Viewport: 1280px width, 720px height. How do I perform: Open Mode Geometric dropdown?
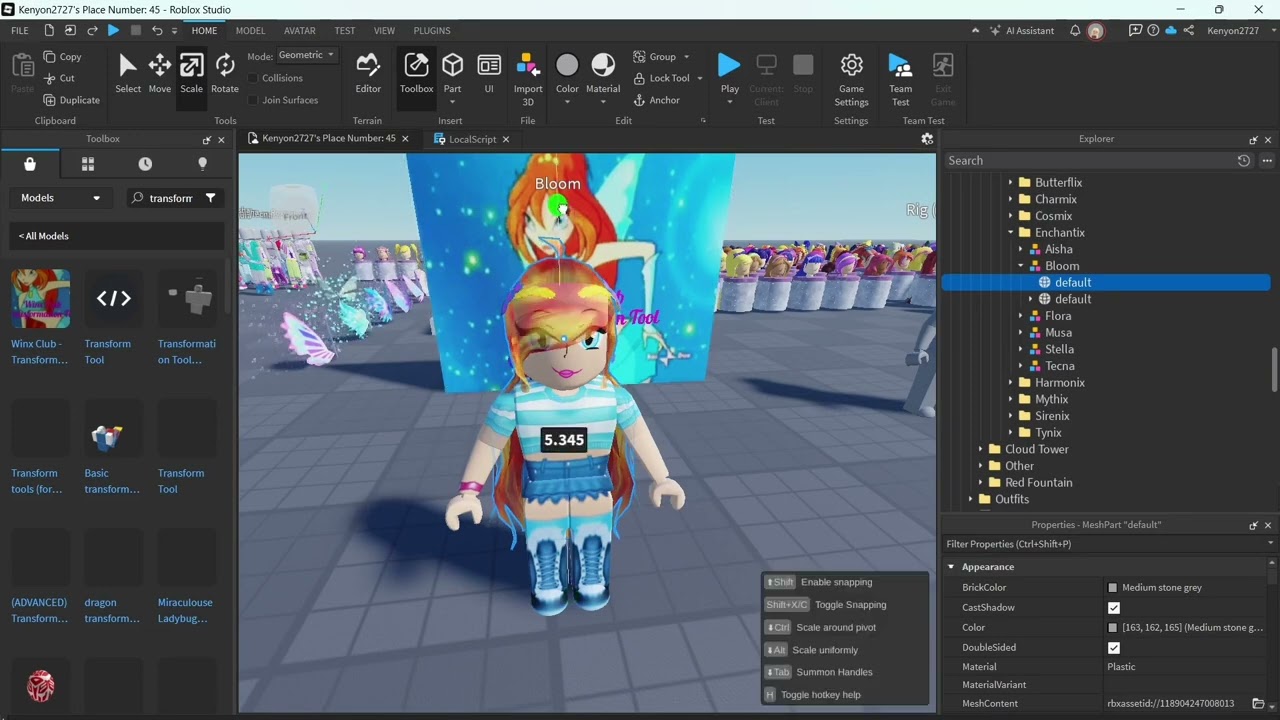click(x=306, y=55)
